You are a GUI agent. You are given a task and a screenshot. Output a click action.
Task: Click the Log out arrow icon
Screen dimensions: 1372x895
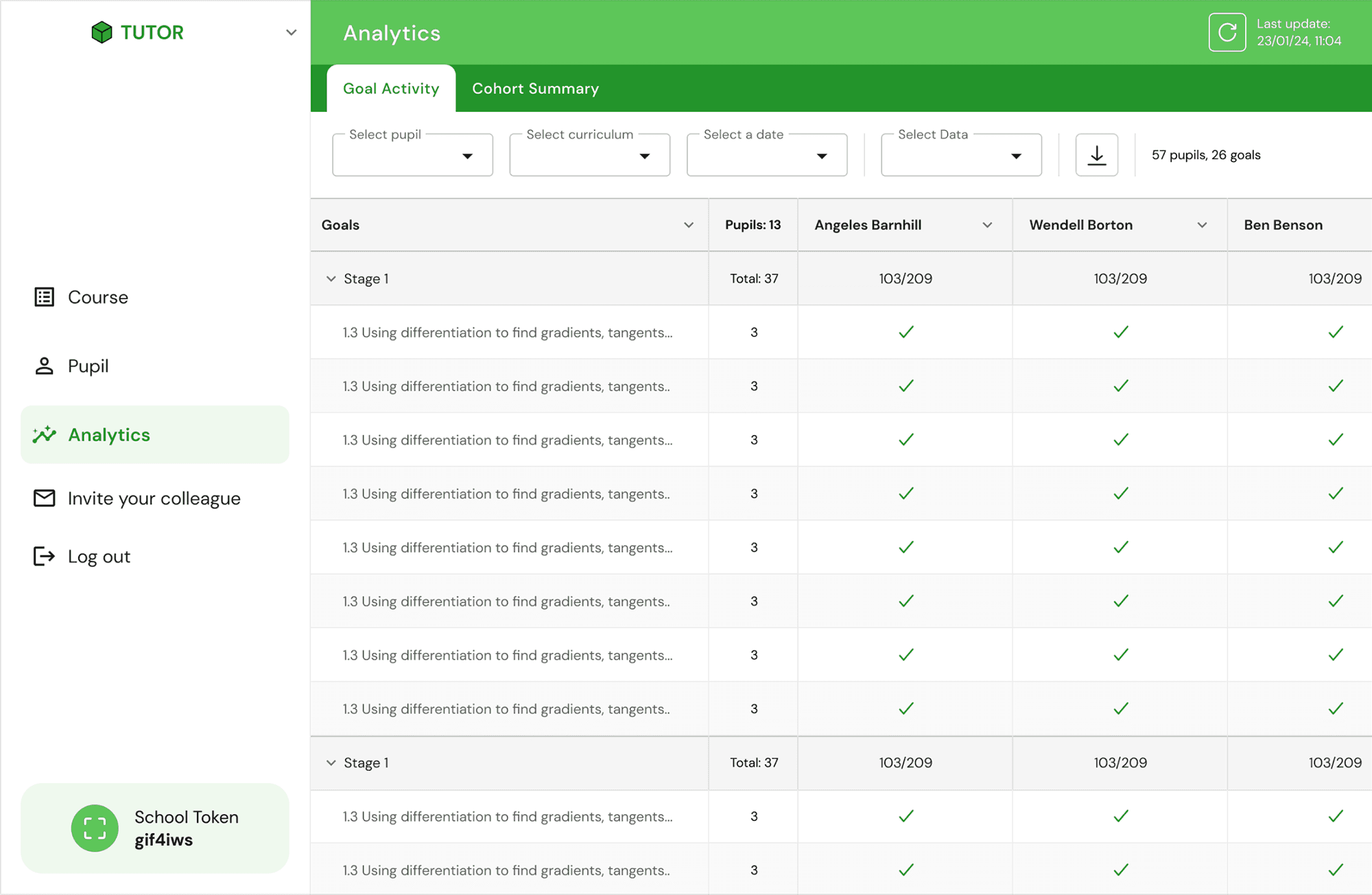pos(45,557)
